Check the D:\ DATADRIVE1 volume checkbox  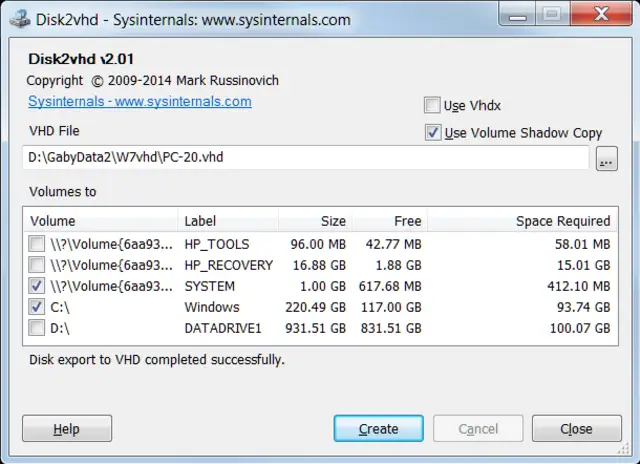[37, 327]
